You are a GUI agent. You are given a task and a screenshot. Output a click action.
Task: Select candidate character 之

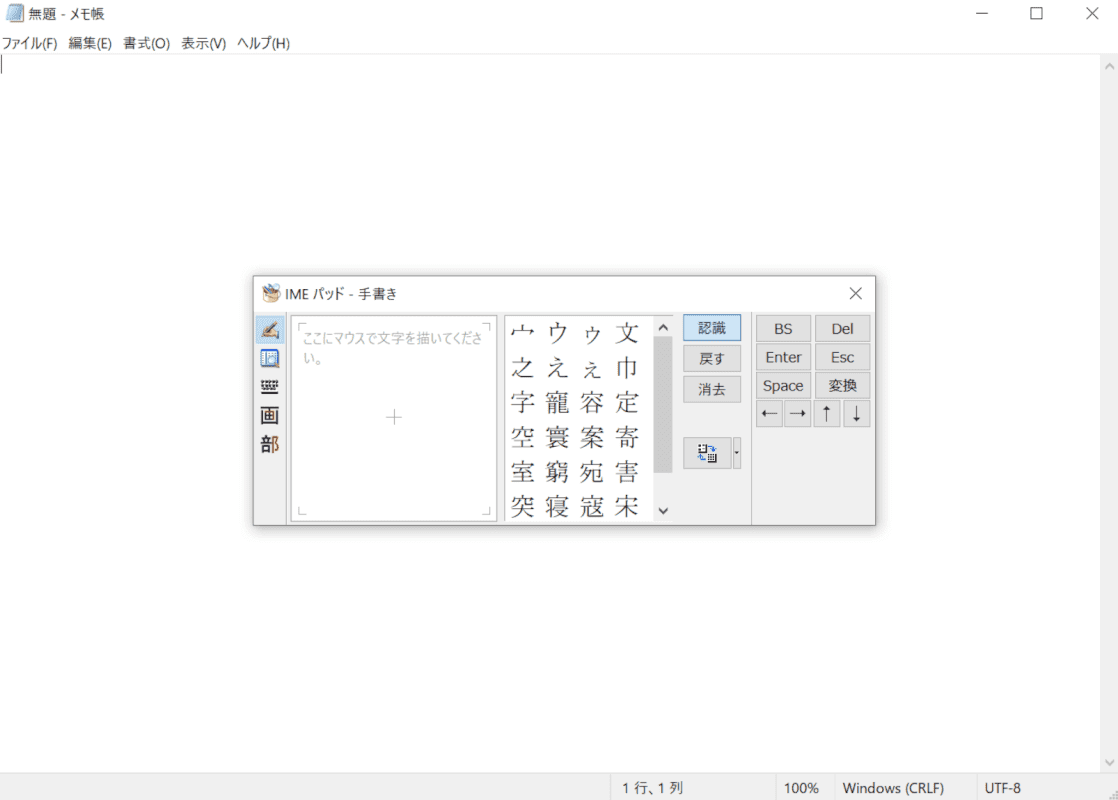click(x=523, y=368)
